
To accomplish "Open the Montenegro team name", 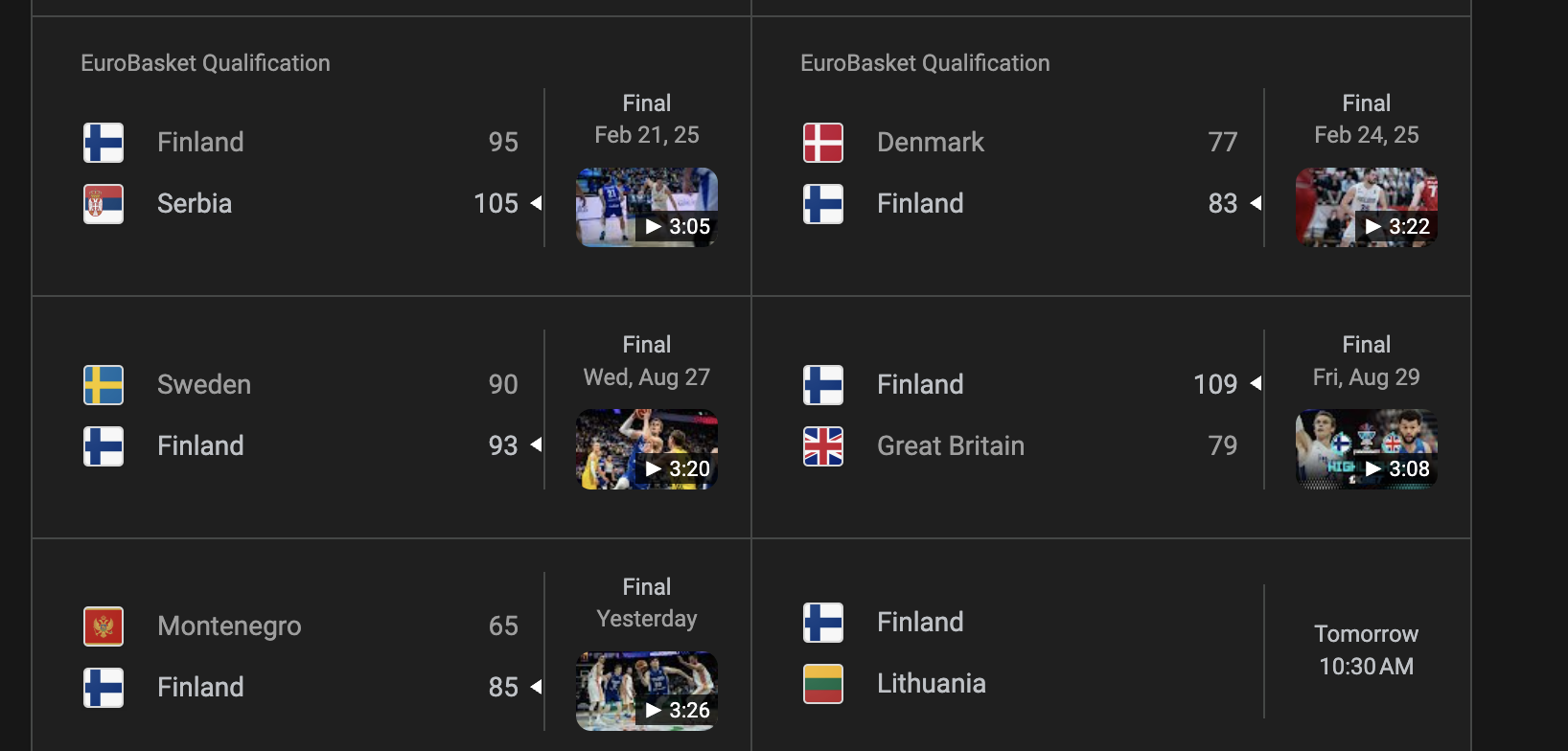I will point(229,626).
